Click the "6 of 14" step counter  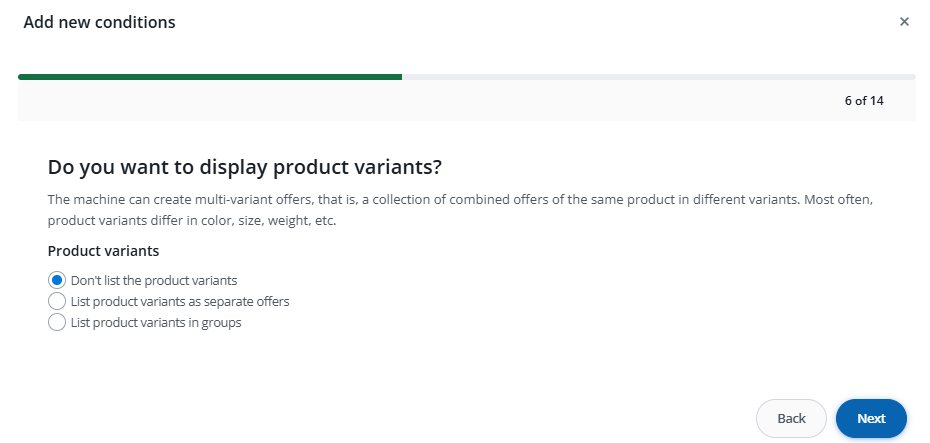863,100
